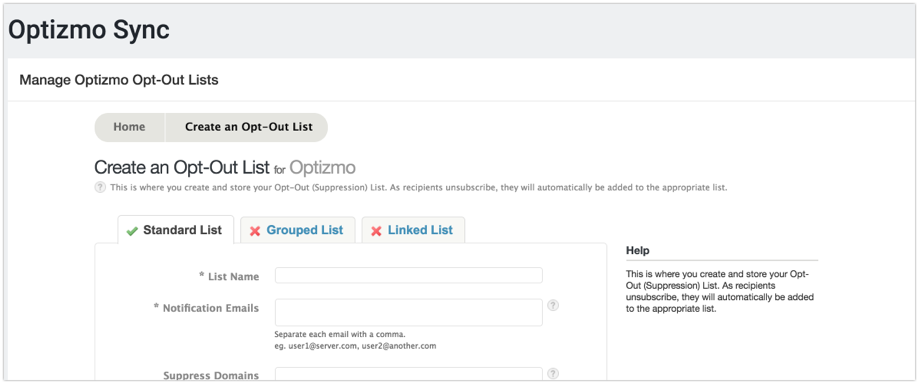Click the help icon beside Notification Emails
This screenshot has width=918, height=383.
553,305
